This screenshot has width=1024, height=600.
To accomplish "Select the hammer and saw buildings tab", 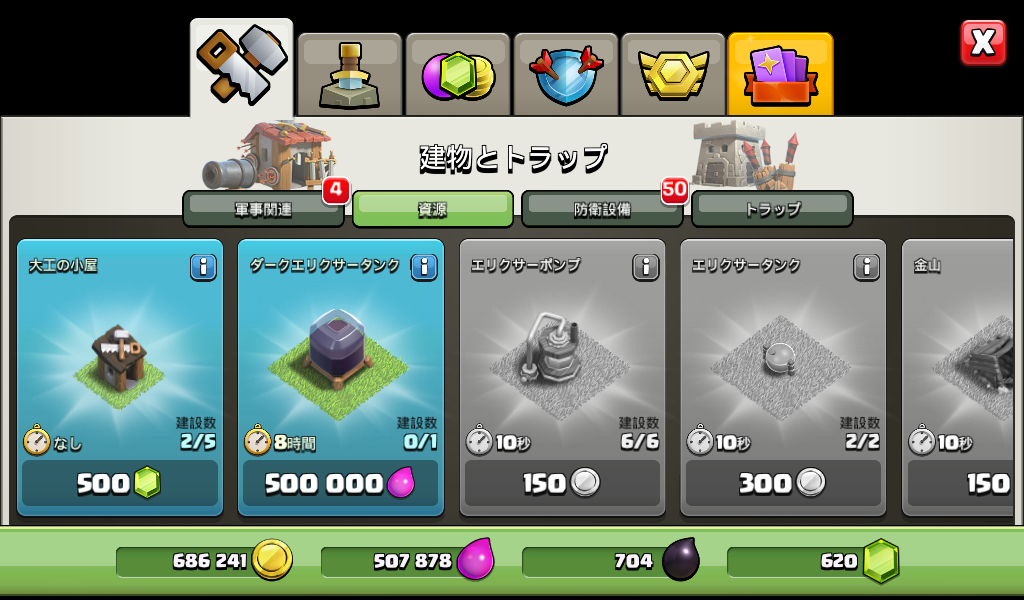I will [x=242, y=68].
